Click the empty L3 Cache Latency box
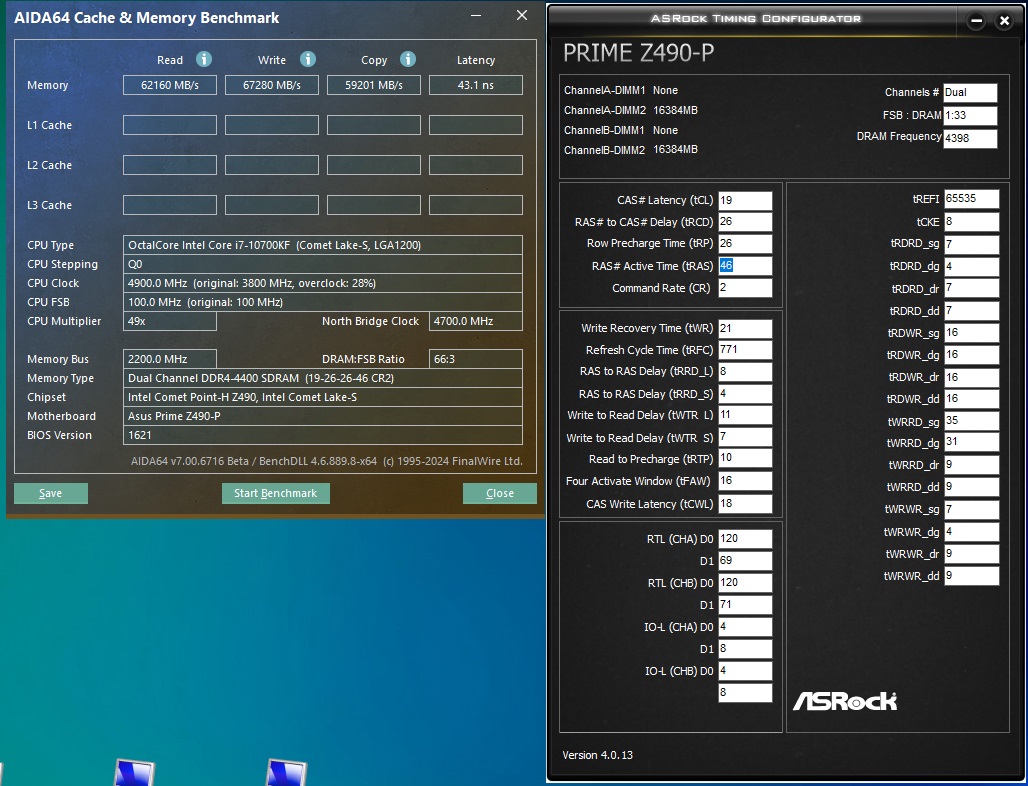 (x=475, y=205)
